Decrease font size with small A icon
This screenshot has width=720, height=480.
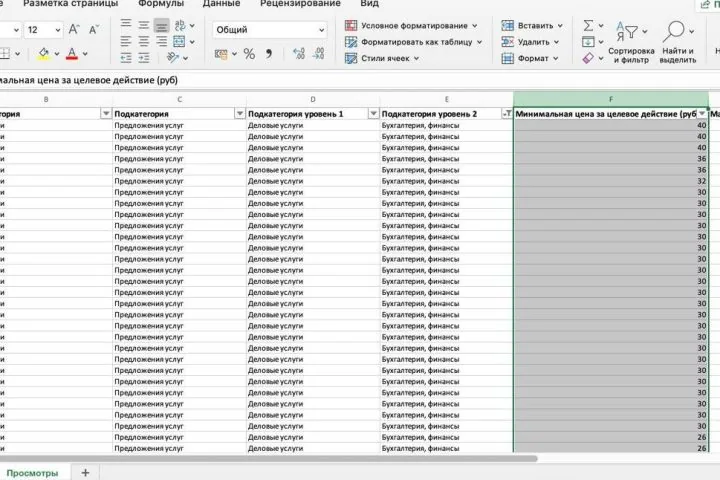point(94,30)
